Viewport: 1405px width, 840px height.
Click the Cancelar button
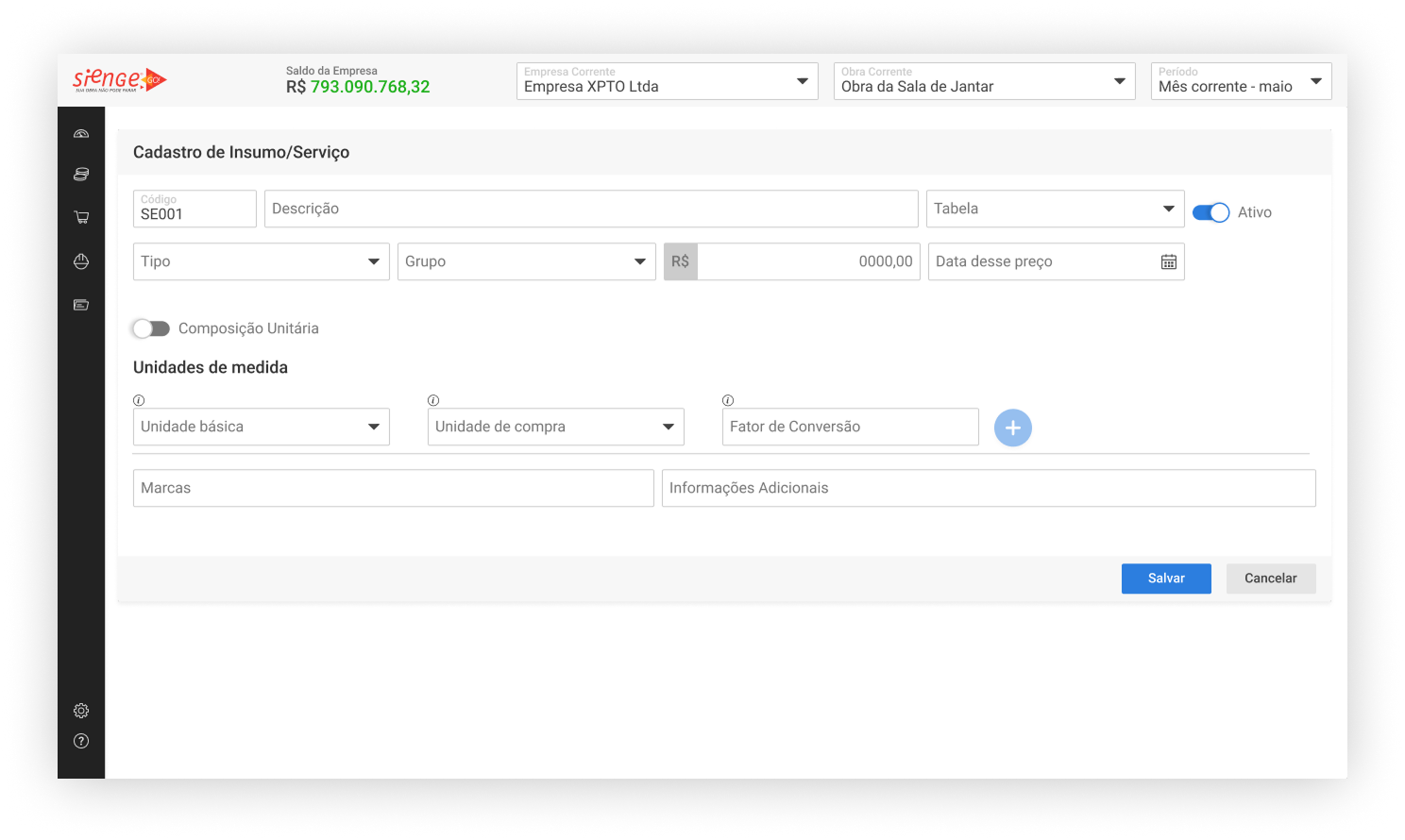(1270, 579)
